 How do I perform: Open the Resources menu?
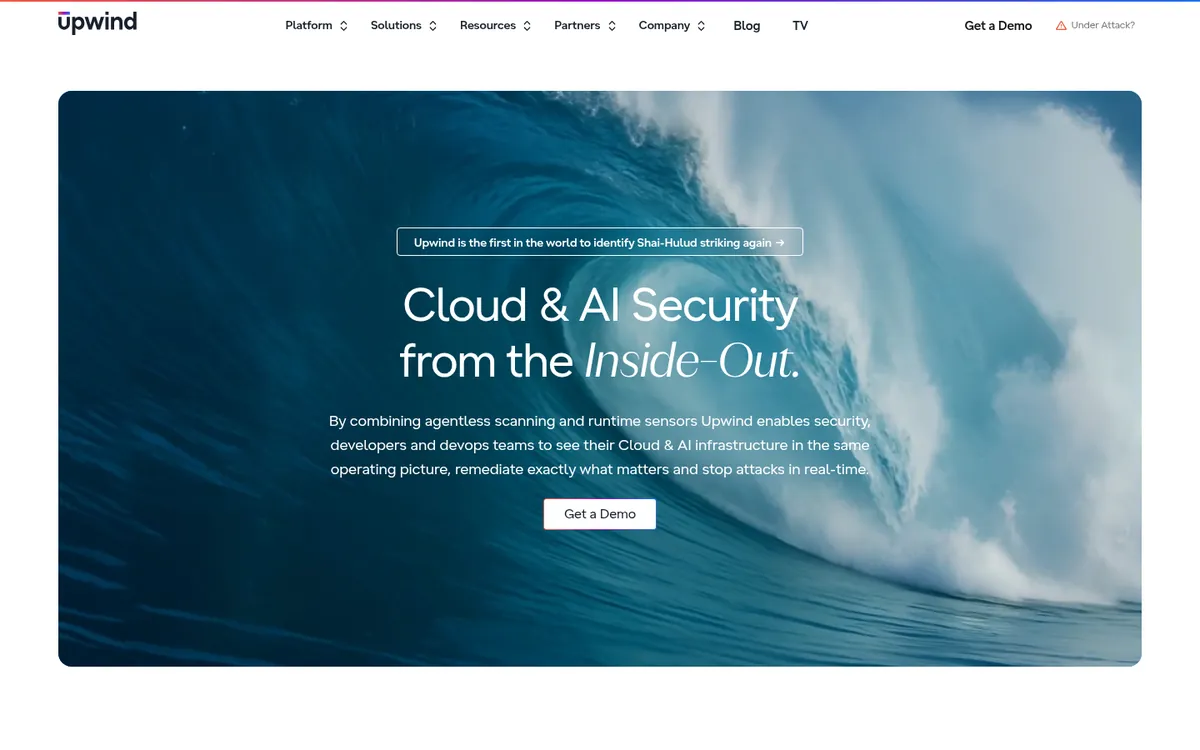coord(488,26)
